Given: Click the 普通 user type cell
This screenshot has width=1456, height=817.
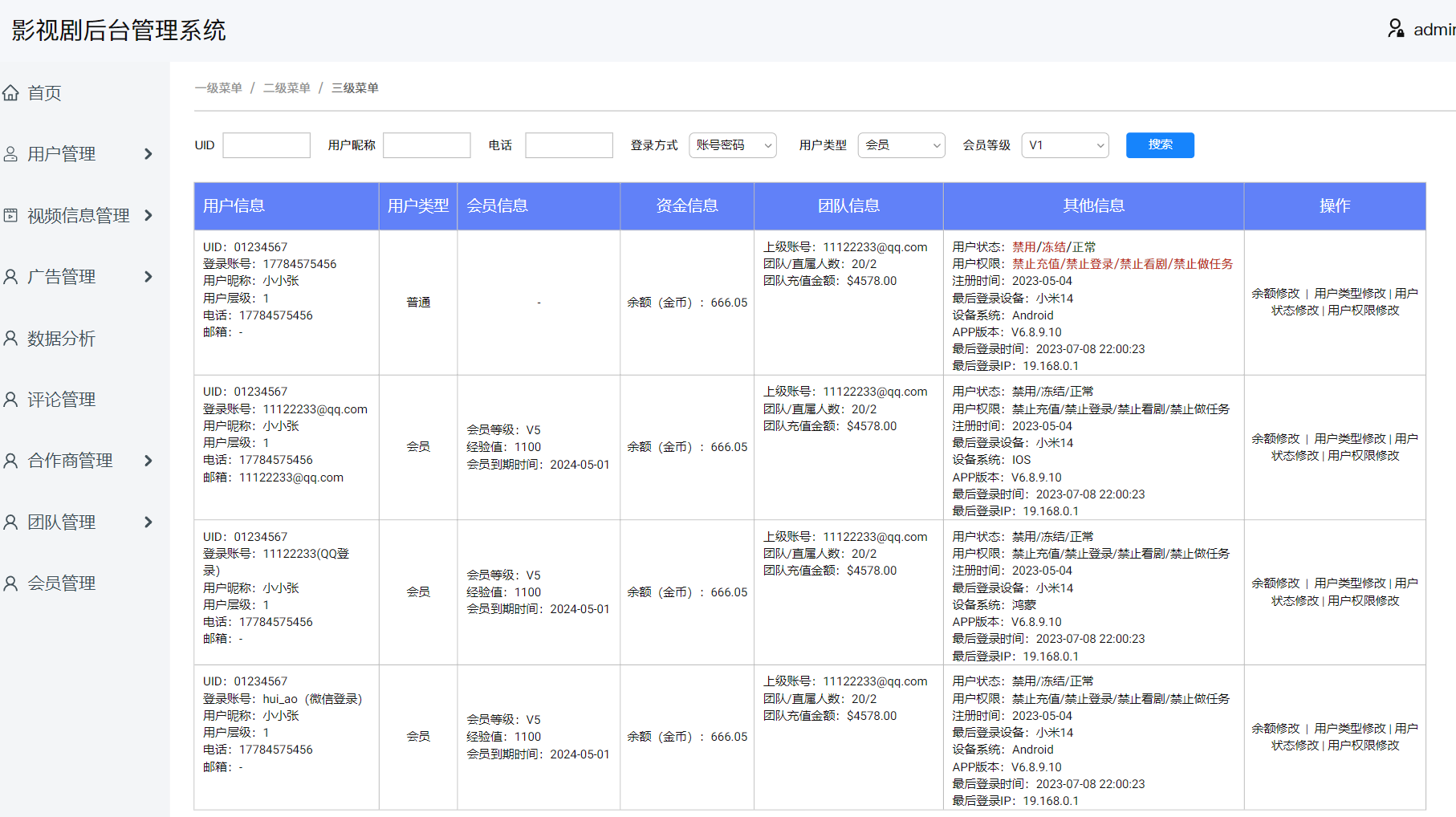Looking at the screenshot, I should pos(418,303).
